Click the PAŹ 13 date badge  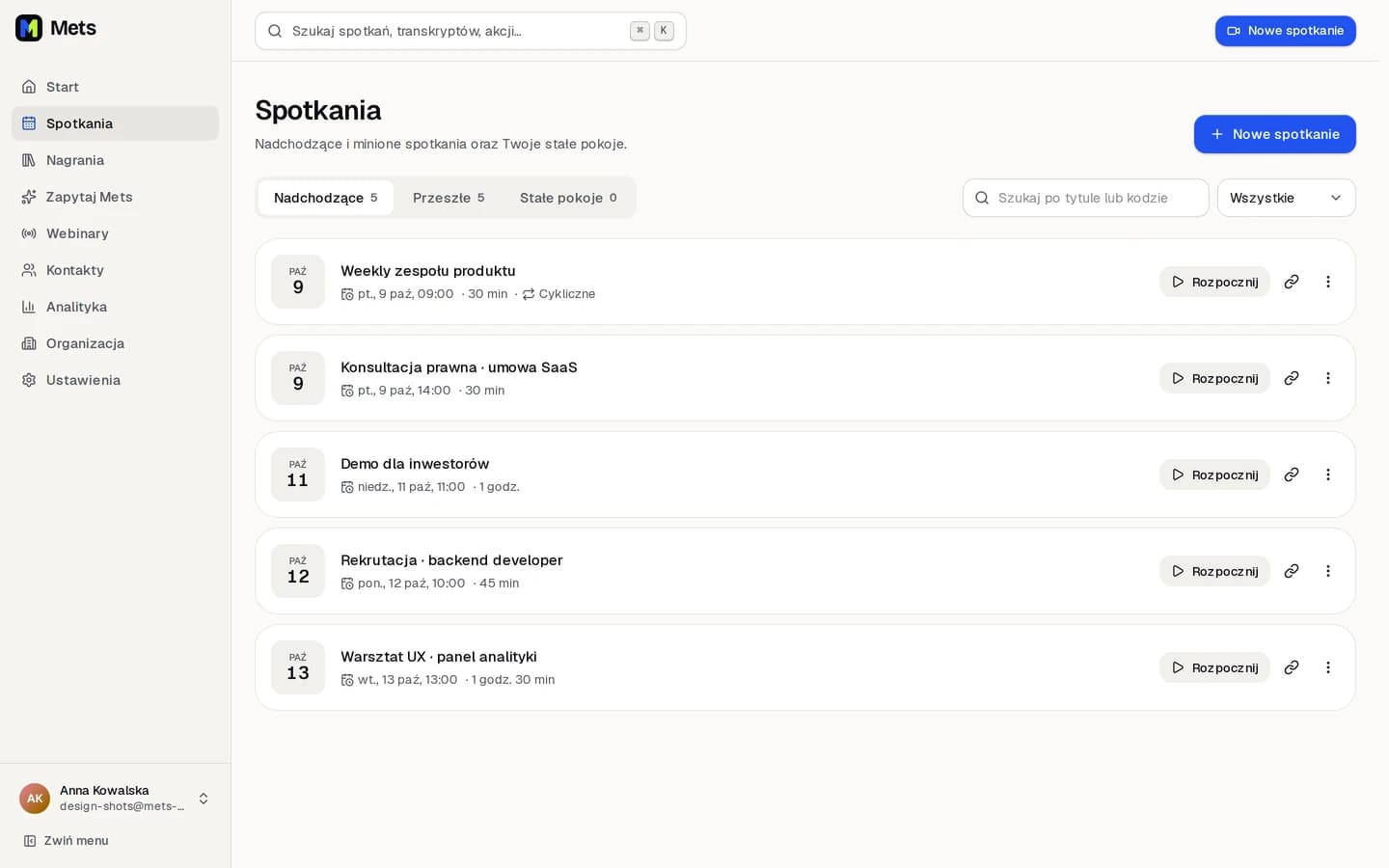pos(298,667)
